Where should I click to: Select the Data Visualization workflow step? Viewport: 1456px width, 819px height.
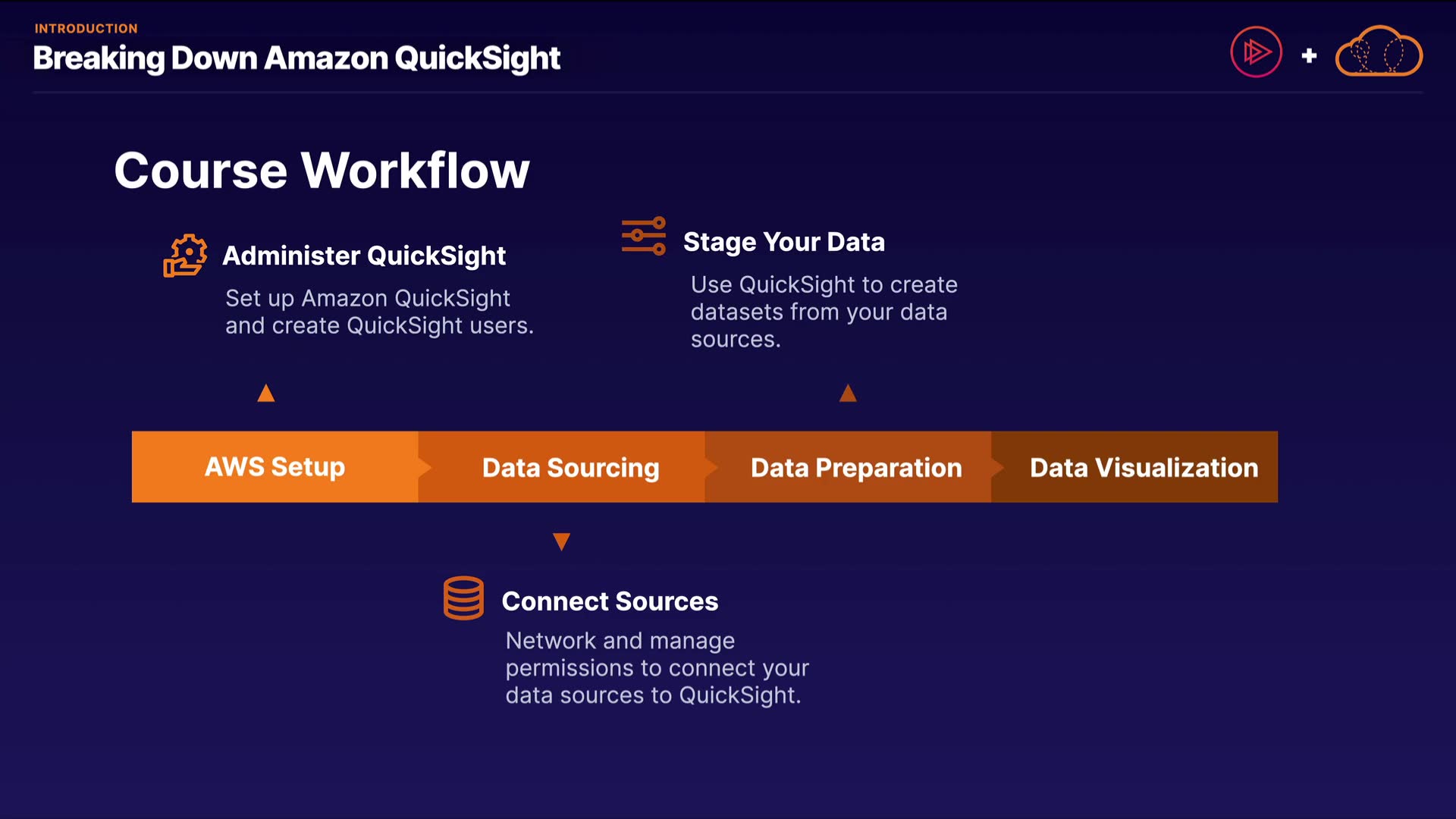click(1144, 468)
